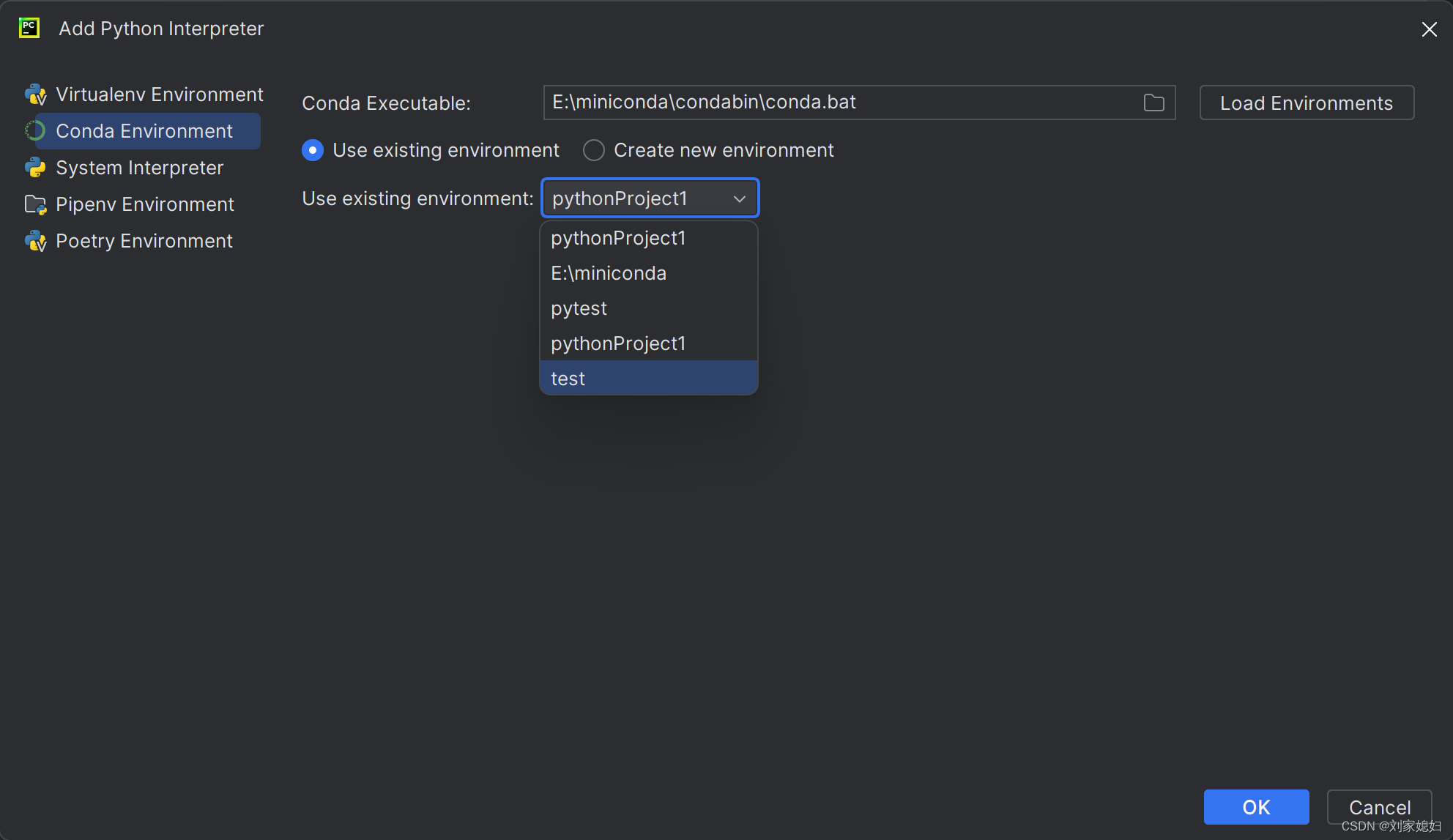Viewport: 1453px width, 840px height.
Task: Select the Create new environment radio button
Action: (594, 150)
